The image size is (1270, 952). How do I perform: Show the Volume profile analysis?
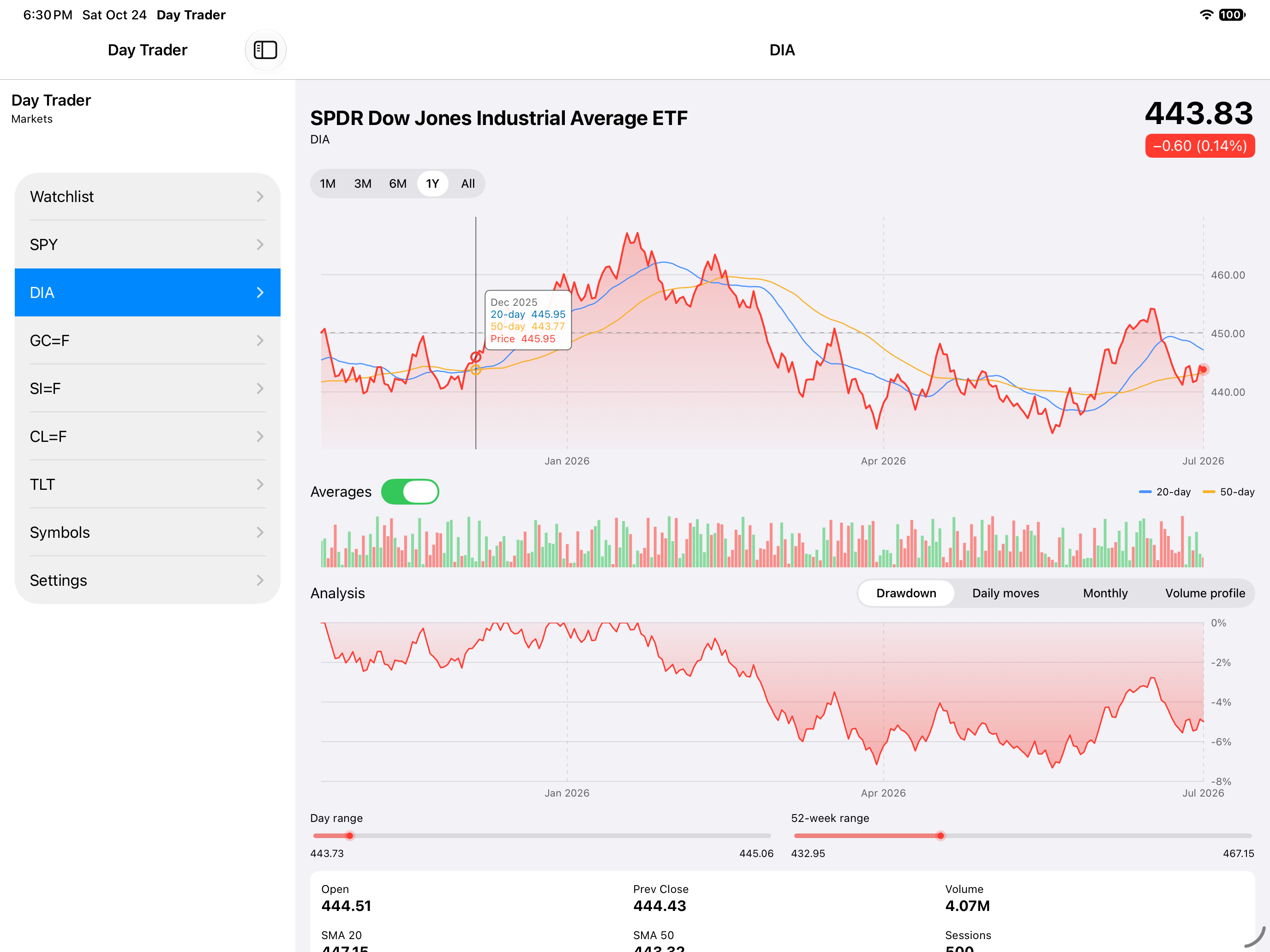(1204, 593)
